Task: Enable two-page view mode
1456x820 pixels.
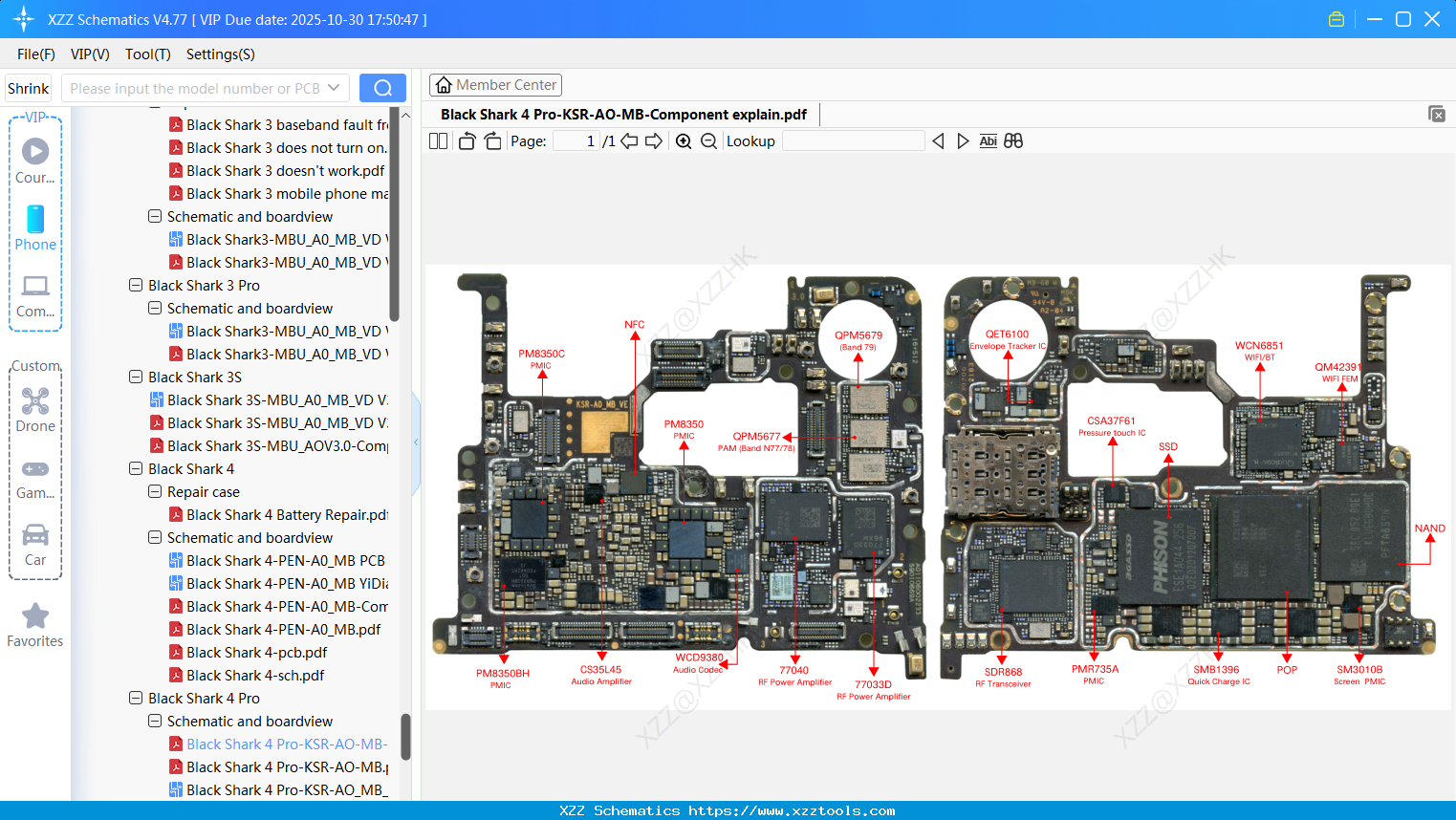Action: (438, 140)
